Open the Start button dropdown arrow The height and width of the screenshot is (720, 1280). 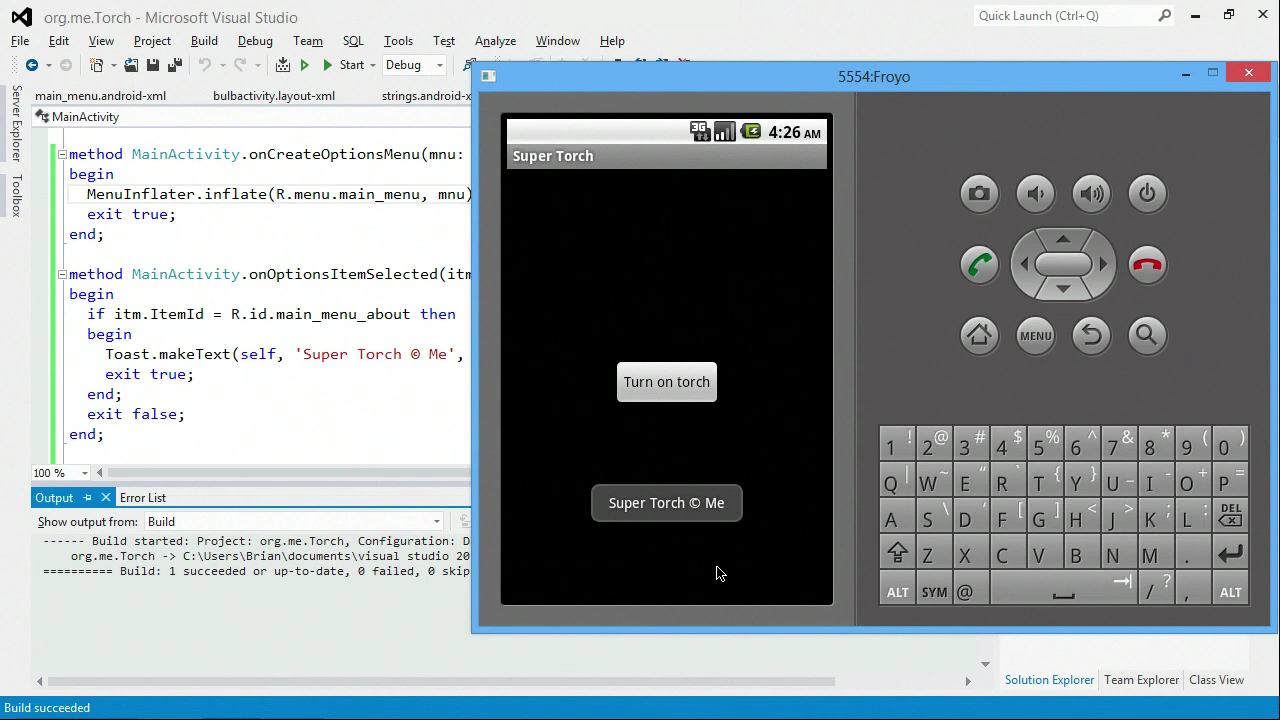tap(373, 65)
